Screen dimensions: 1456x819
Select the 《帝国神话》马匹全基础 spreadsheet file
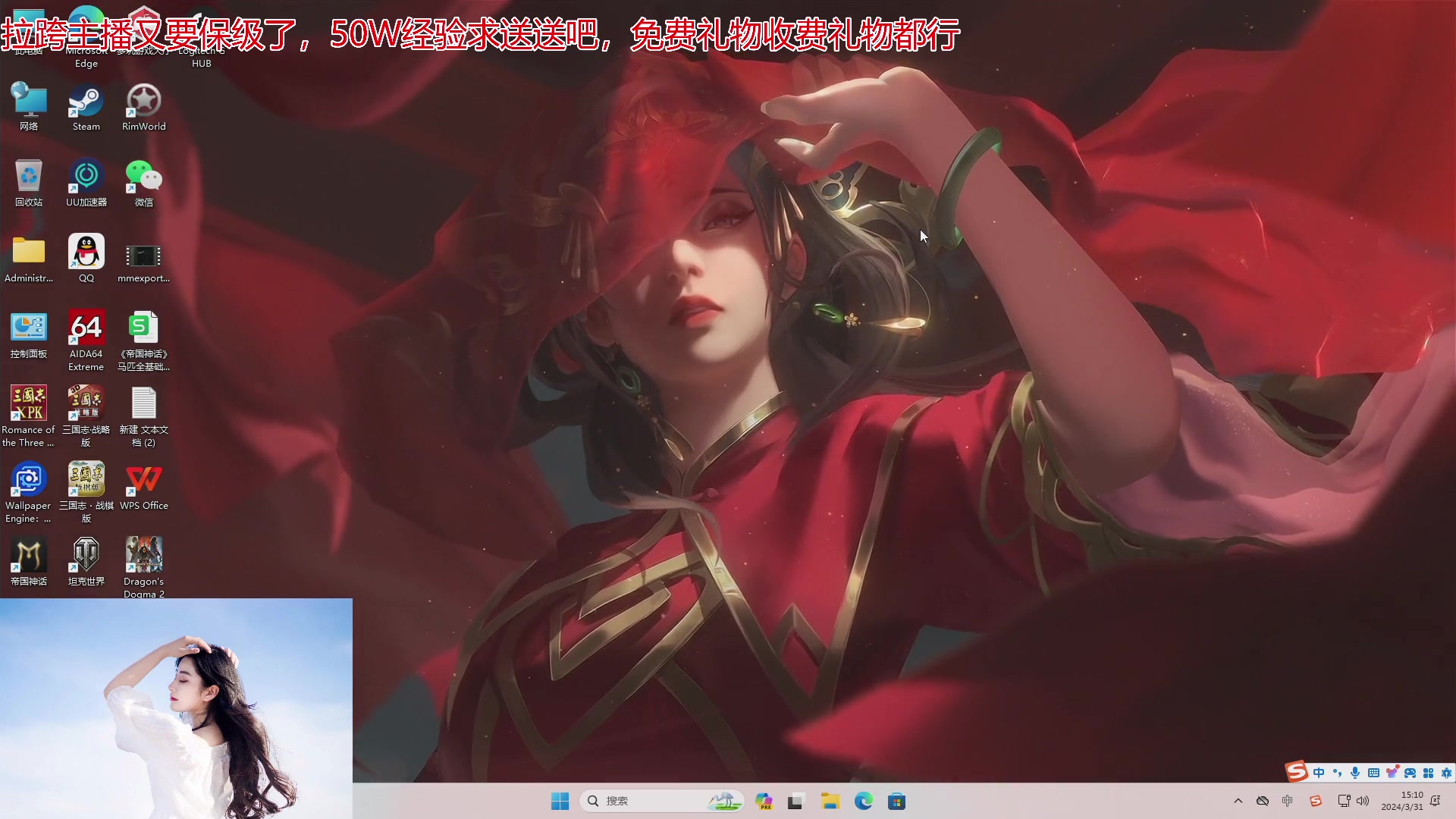[x=143, y=341]
